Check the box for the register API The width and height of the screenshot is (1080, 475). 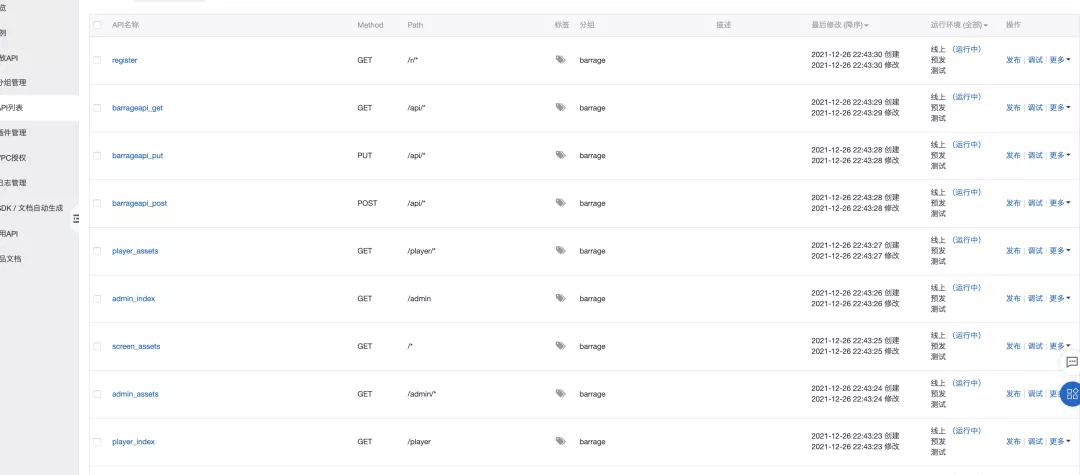coord(97,60)
